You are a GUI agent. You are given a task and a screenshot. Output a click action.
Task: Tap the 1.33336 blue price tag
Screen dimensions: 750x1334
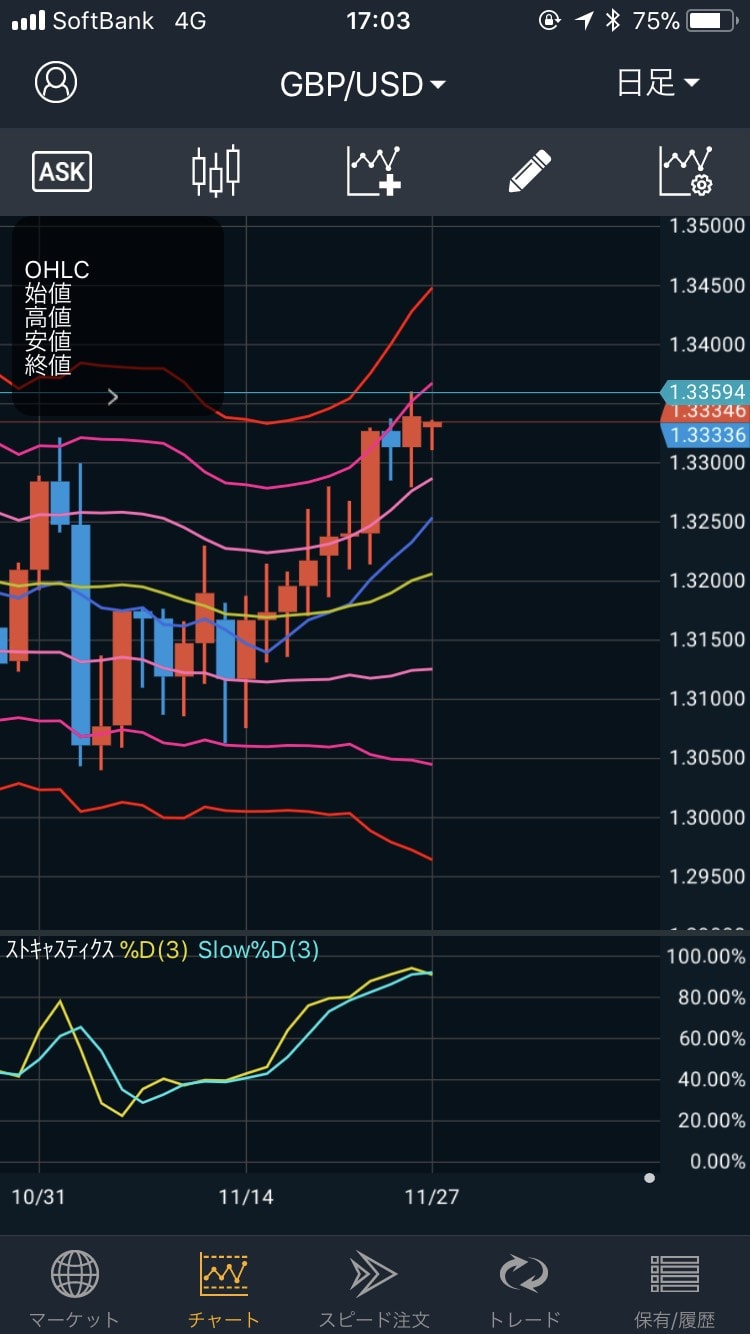[x=705, y=434]
